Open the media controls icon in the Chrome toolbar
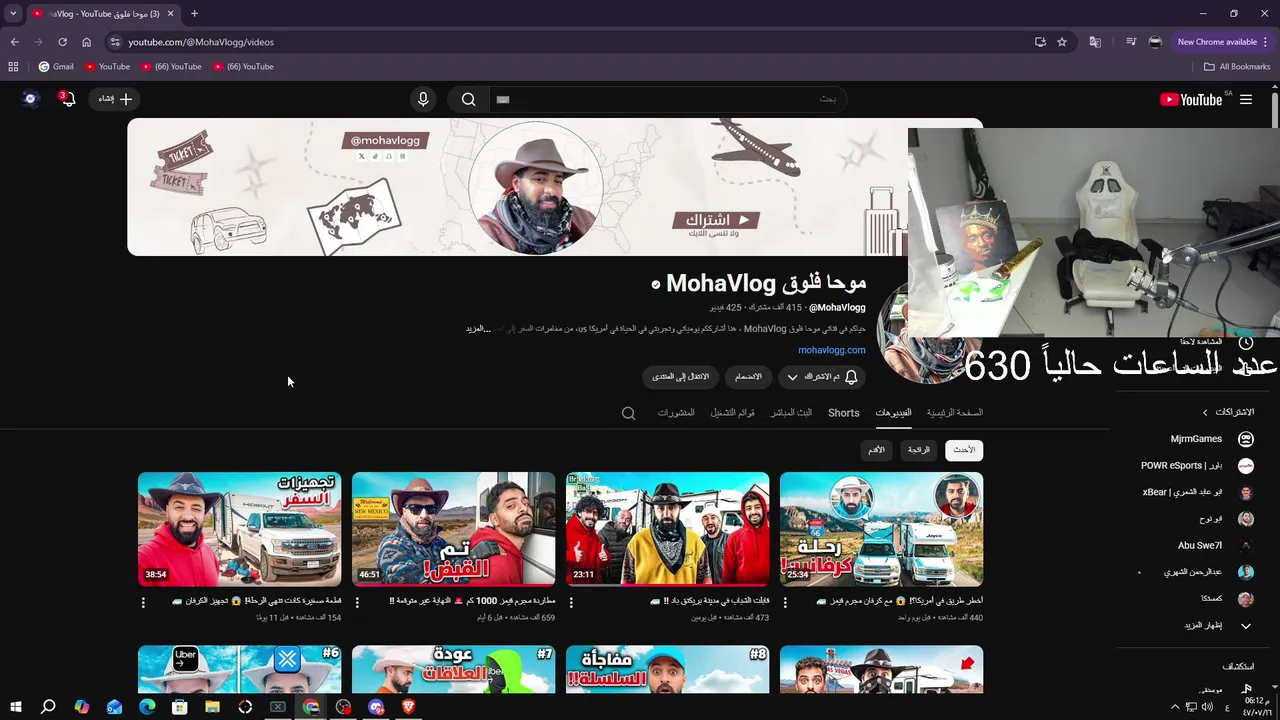The height and width of the screenshot is (720, 1280). 1131,42
